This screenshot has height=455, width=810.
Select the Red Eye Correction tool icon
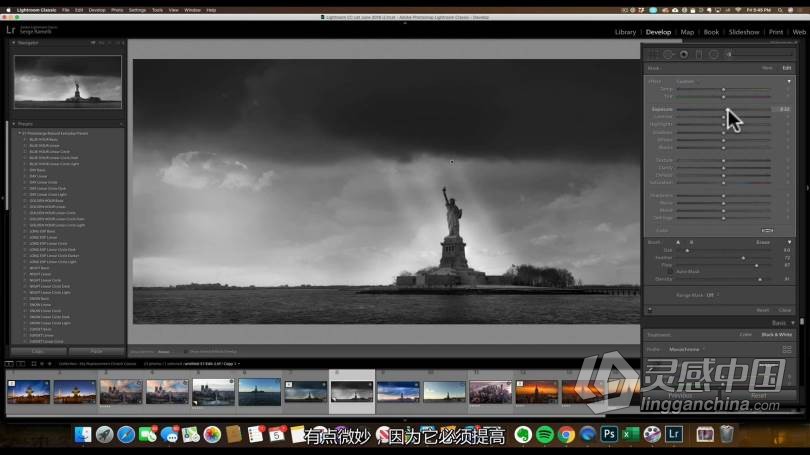(684, 54)
